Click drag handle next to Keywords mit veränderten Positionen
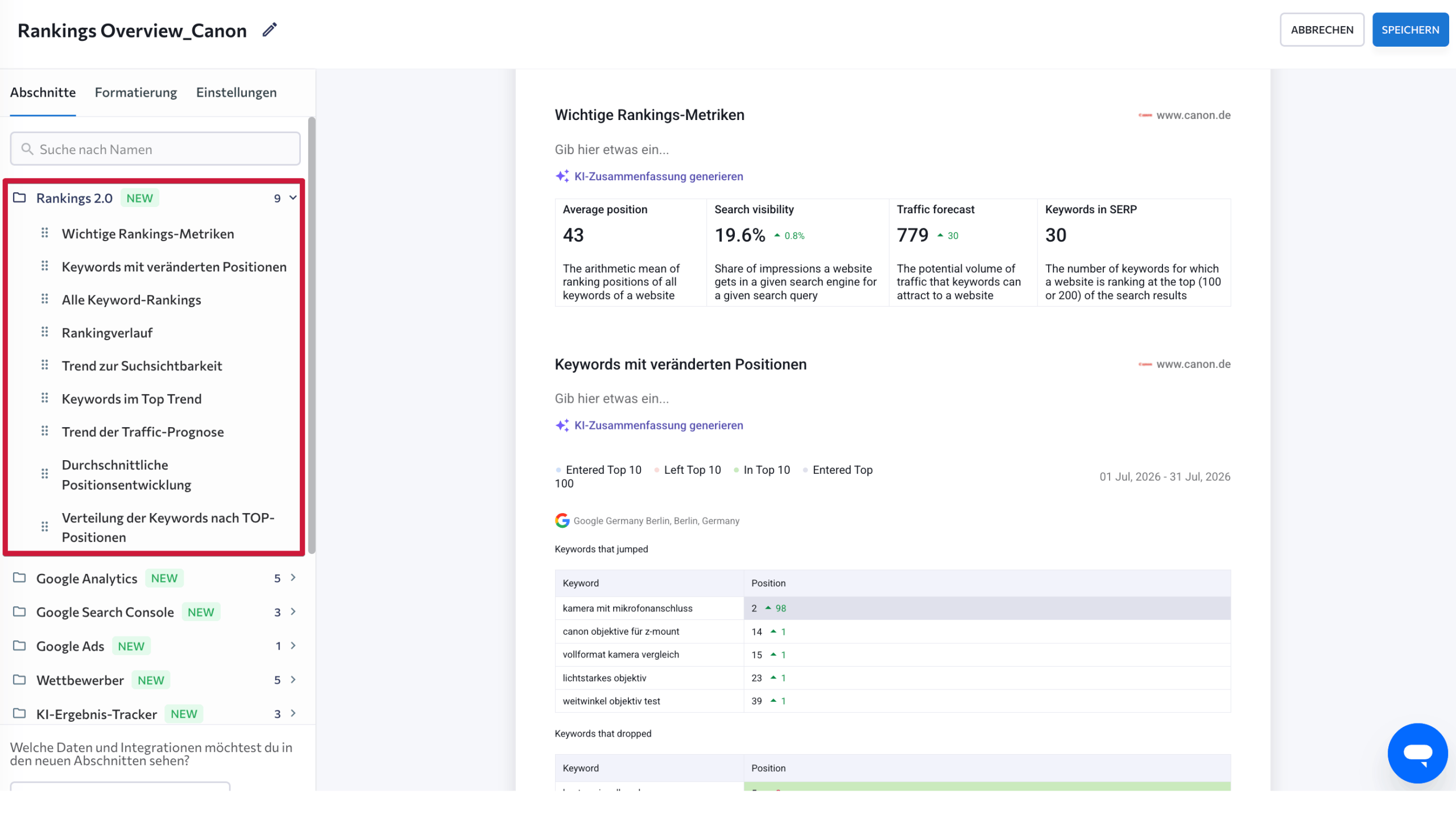Image resolution: width=1456 pixels, height=827 pixels. [44, 266]
